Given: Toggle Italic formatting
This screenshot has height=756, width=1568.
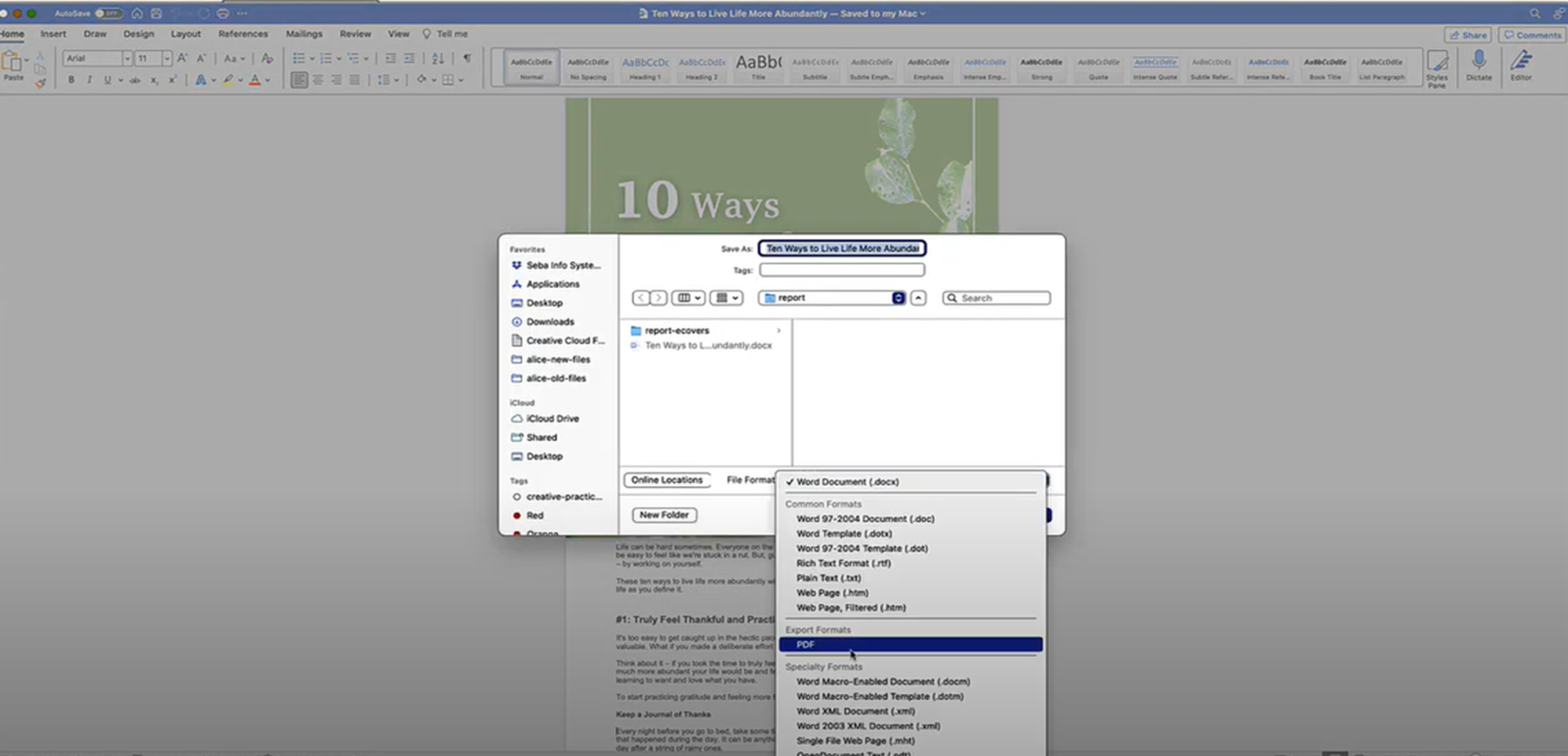Looking at the screenshot, I should click(90, 80).
